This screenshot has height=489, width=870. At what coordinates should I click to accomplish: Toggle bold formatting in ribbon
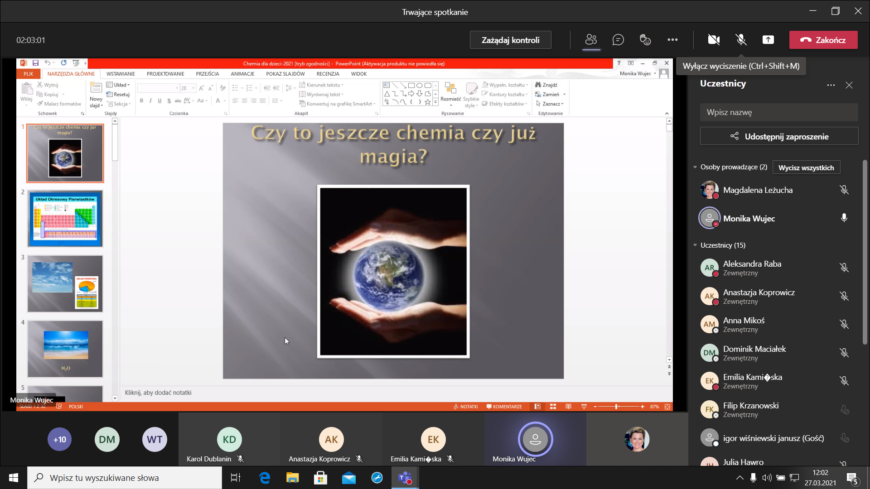pos(141,100)
